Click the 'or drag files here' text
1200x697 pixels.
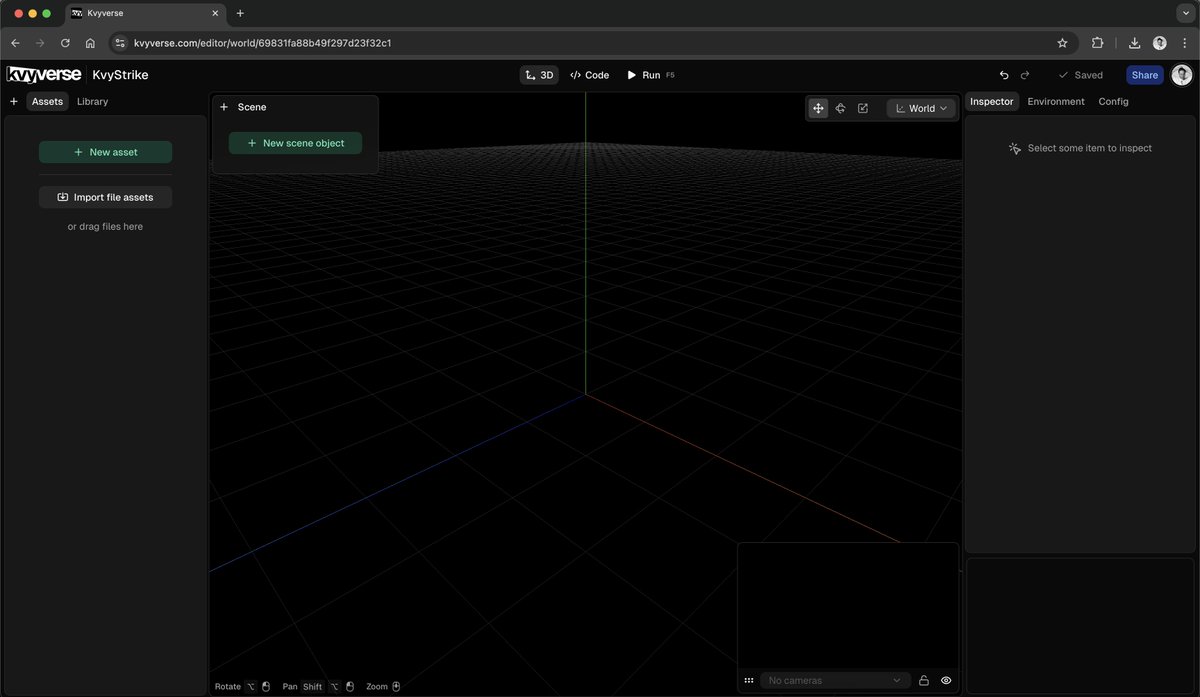pyautogui.click(x=105, y=227)
